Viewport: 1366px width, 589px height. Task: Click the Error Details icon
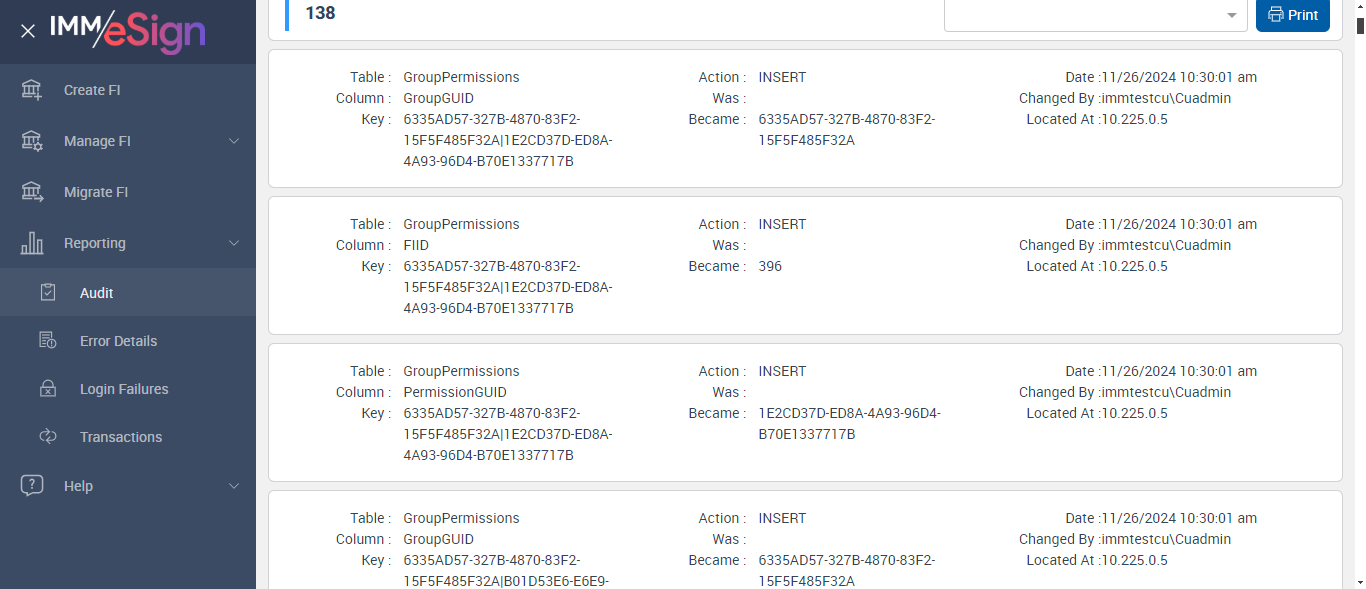[48, 341]
